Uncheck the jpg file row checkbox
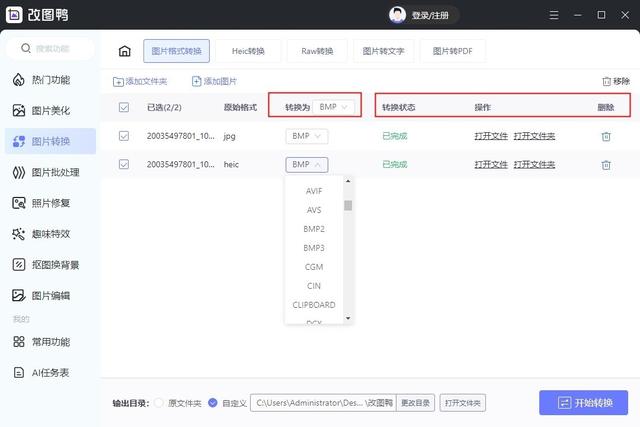This screenshot has width=640, height=427. pyautogui.click(x=124, y=136)
